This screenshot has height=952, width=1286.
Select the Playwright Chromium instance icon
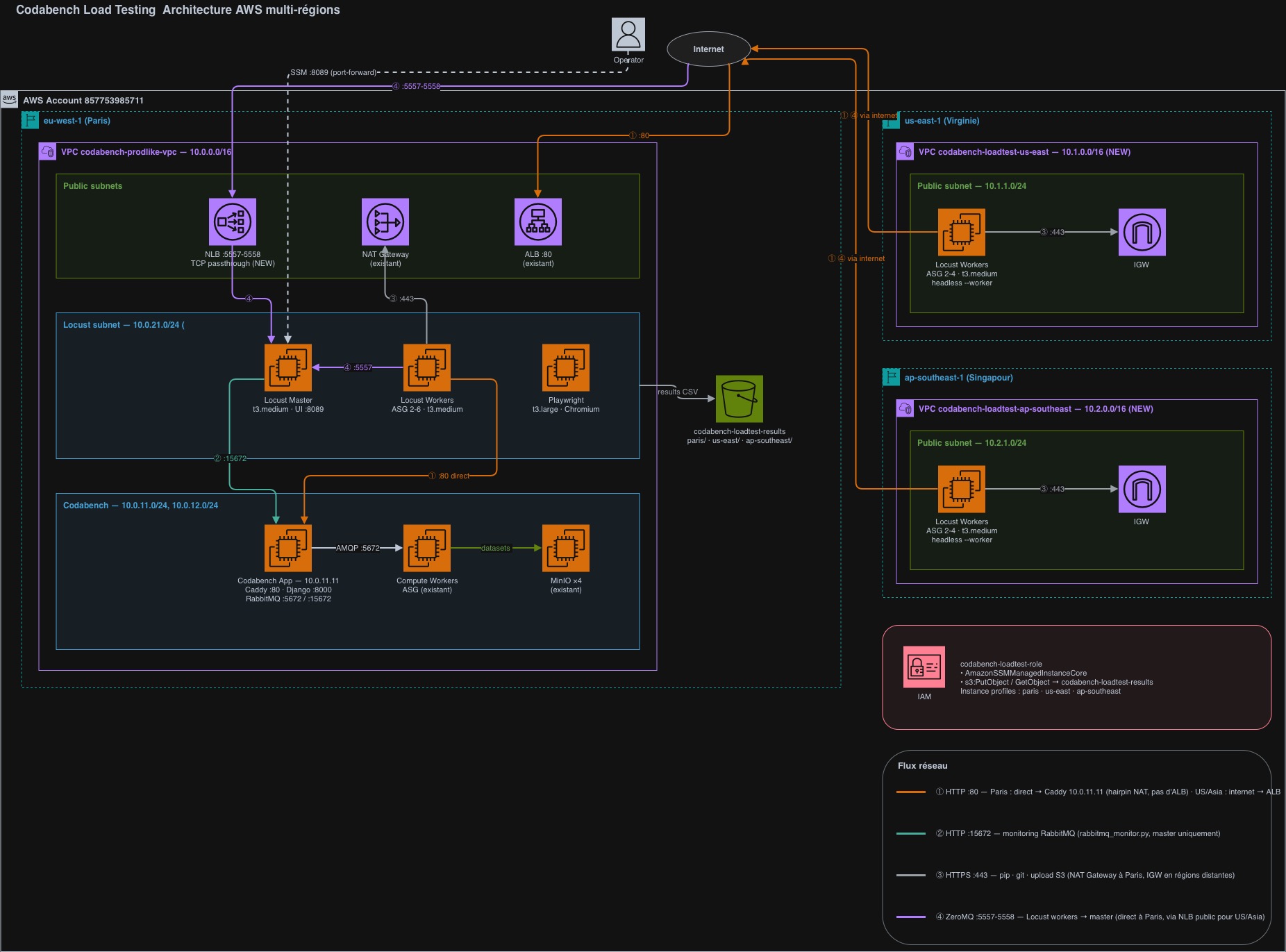(566, 368)
